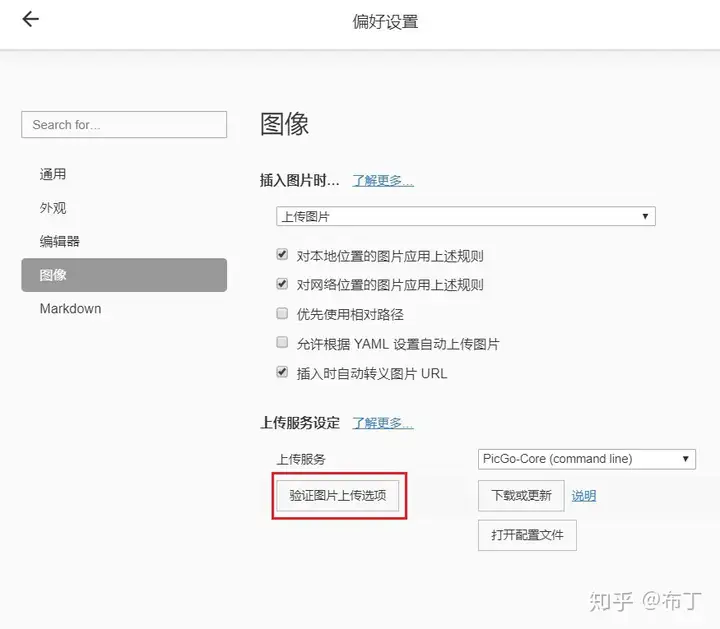The width and height of the screenshot is (720, 629).
Task: Expand the PicGo-Core (command line) dropdown
Action: pos(587,459)
